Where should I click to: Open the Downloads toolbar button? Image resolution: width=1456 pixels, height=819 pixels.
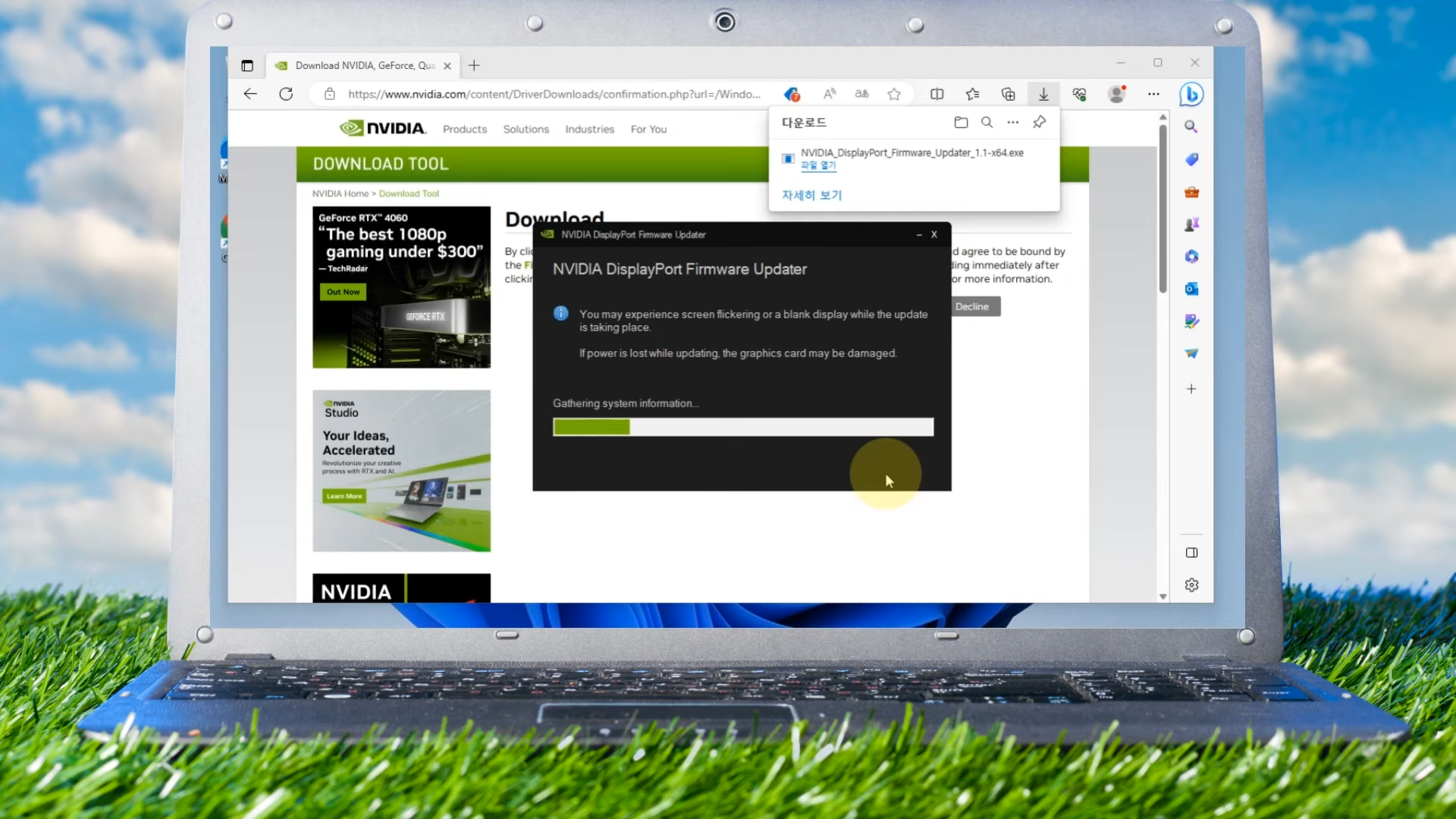click(x=1043, y=94)
